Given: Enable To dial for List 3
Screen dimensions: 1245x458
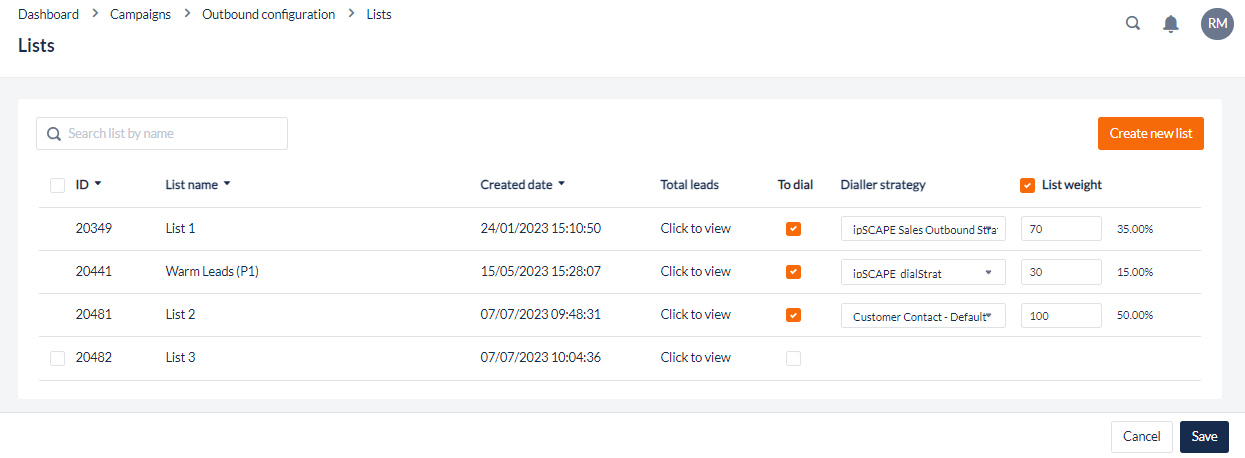Looking at the screenshot, I should pyautogui.click(x=793, y=358).
